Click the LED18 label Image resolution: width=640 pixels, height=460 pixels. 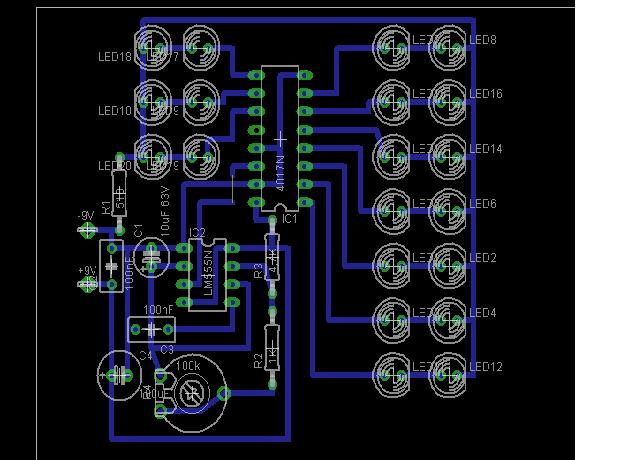(x=115, y=57)
